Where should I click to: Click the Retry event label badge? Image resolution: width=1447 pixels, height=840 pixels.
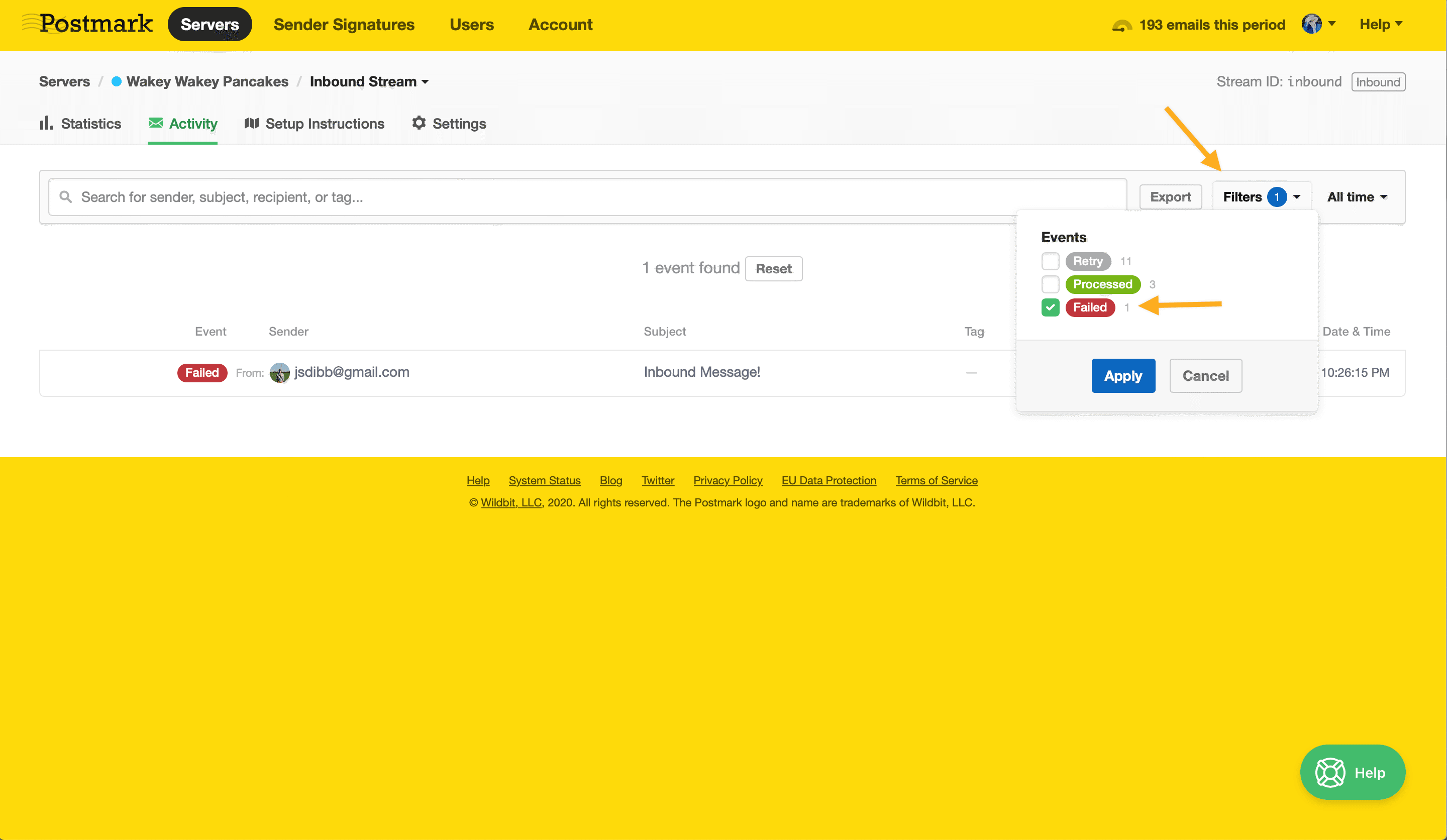pyautogui.click(x=1088, y=261)
